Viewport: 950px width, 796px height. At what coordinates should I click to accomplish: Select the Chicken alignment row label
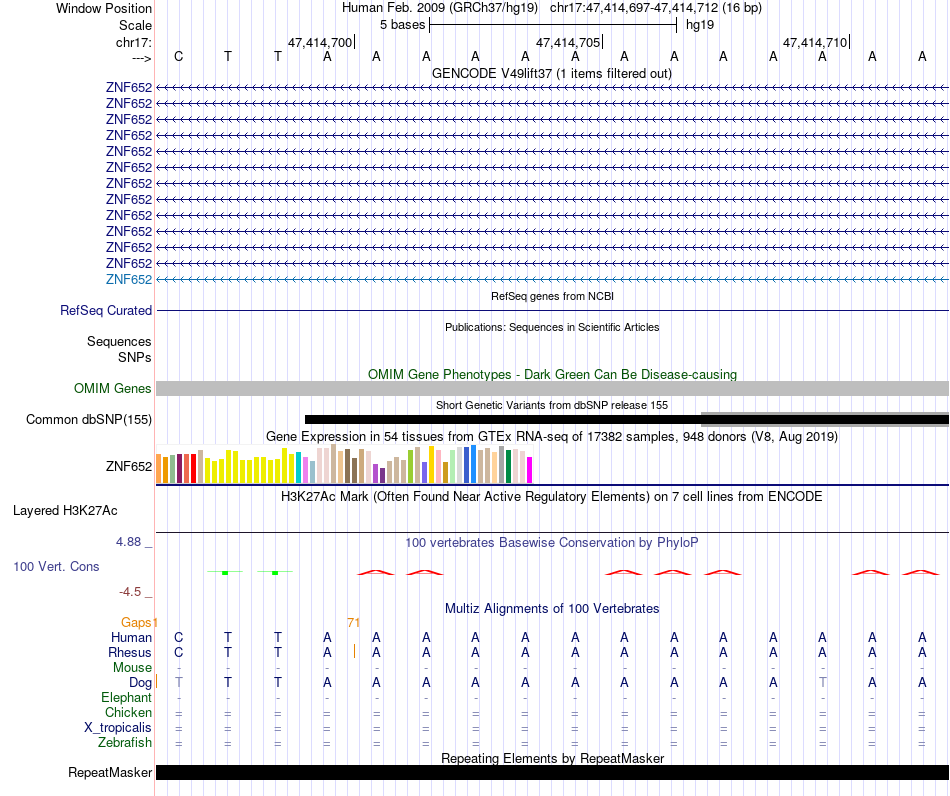pyautogui.click(x=128, y=712)
